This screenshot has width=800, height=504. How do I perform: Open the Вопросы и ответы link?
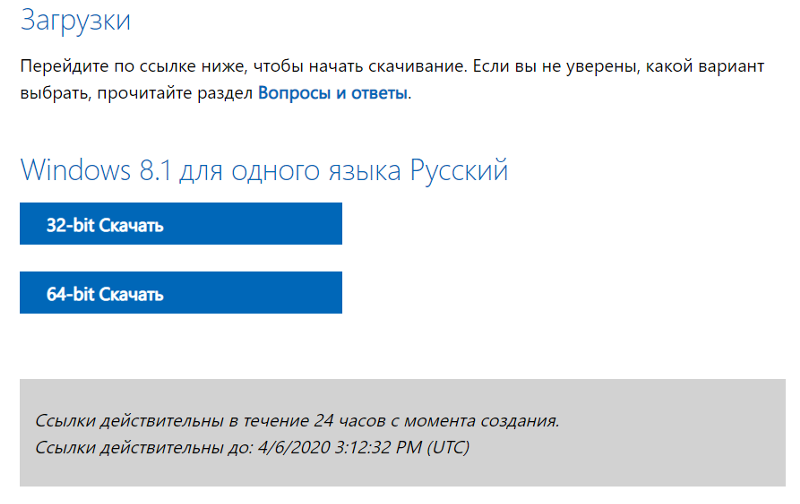coord(332,94)
